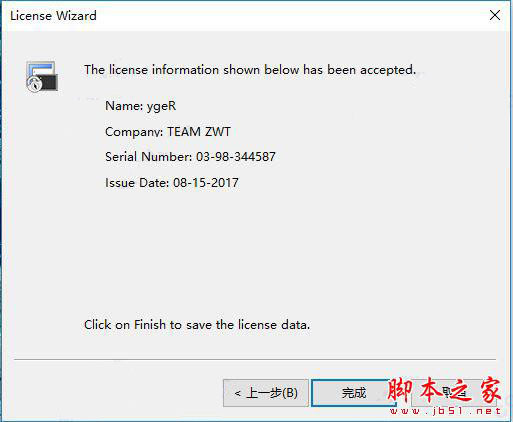
Task: Click the serial value 03-98-344587
Action: click(236, 157)
